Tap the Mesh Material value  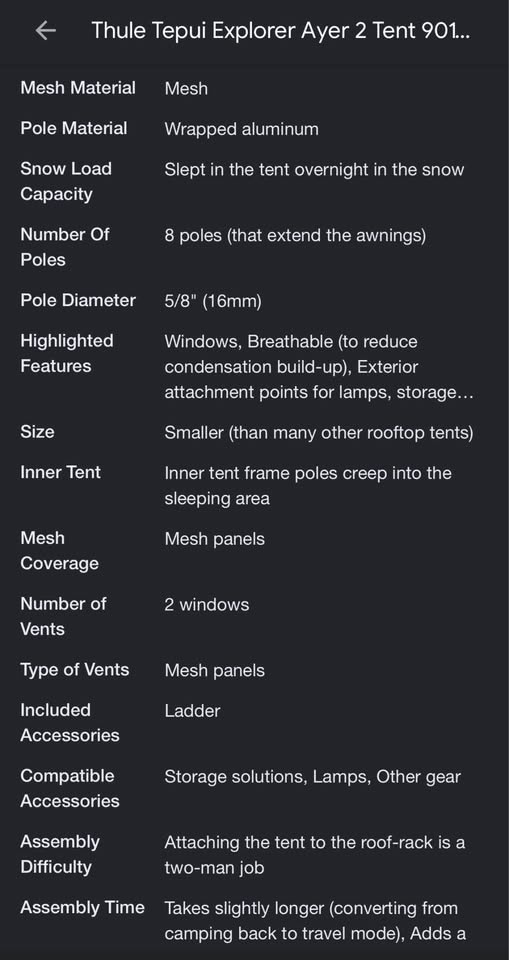coord(186,89)
